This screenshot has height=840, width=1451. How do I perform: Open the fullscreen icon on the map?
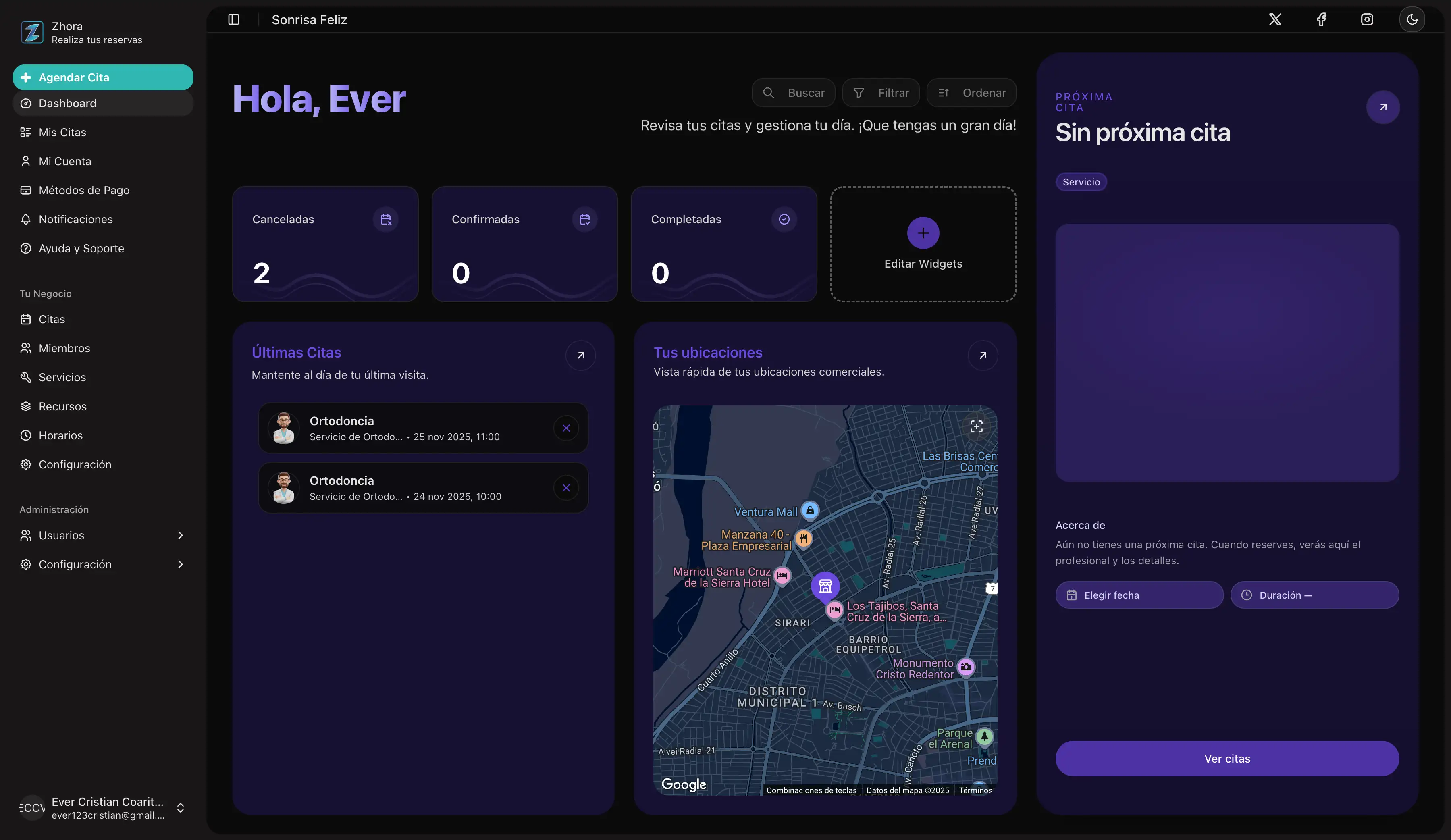point(977,426)
